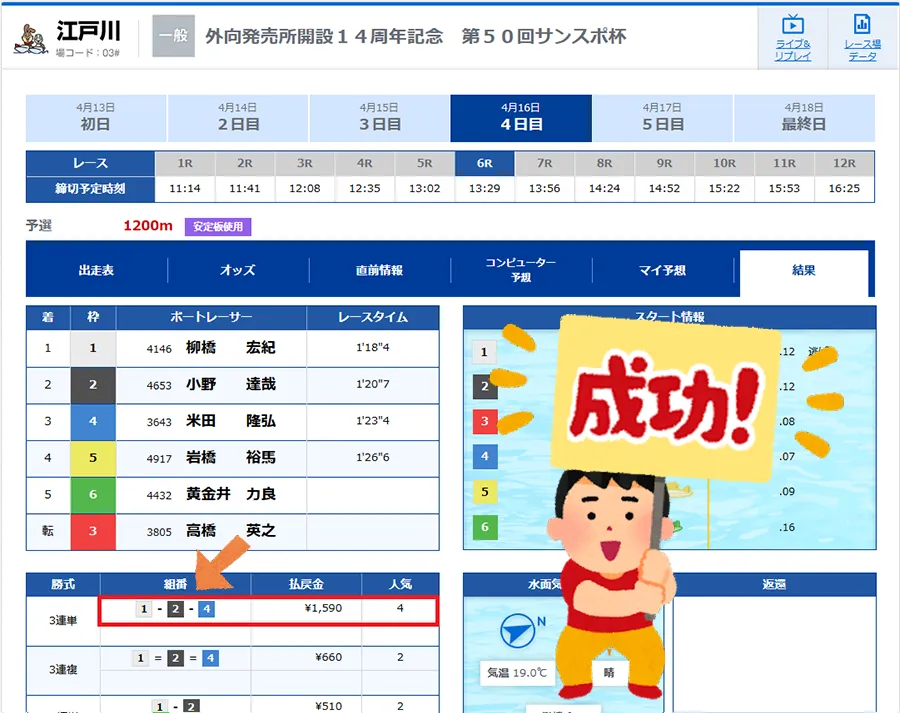900x713 pixels.
Task: Click racer name 柳橋 宏紀
Action: tap(230, 348)
